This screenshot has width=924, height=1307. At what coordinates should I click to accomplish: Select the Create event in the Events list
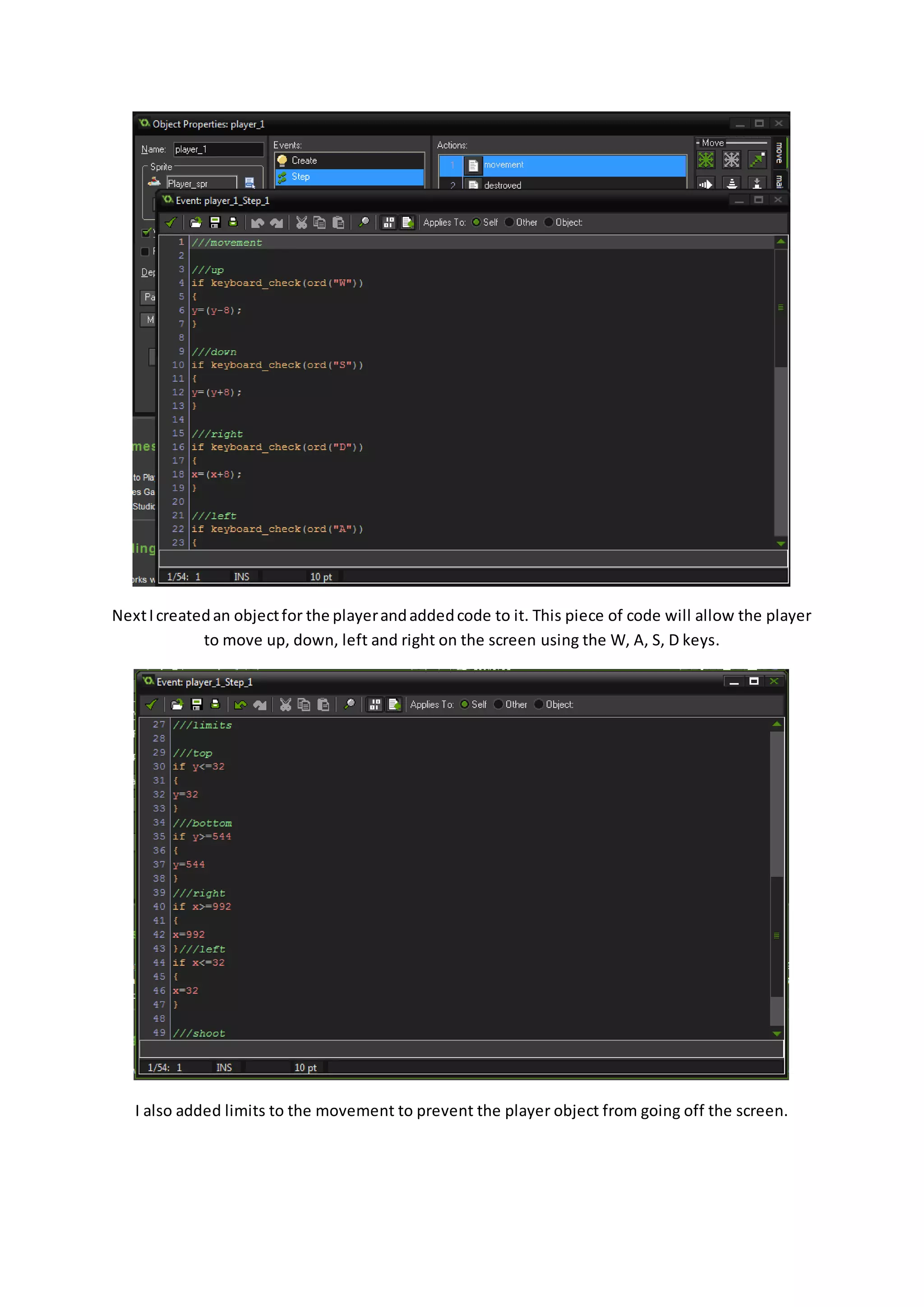pos(349,161)
